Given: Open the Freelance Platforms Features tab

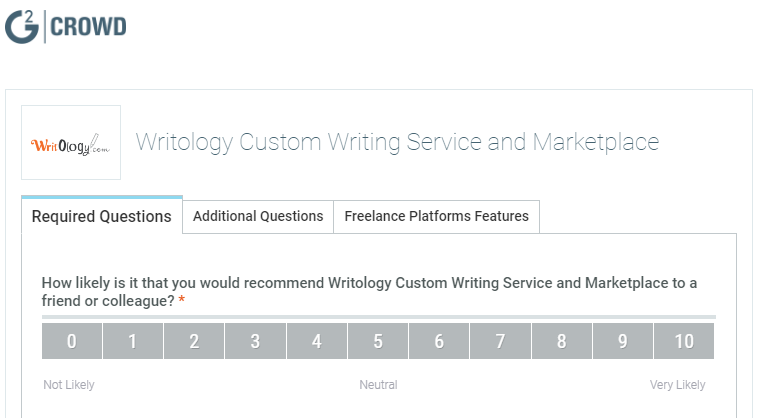Looking at the screenshot, I should (437, 216).
